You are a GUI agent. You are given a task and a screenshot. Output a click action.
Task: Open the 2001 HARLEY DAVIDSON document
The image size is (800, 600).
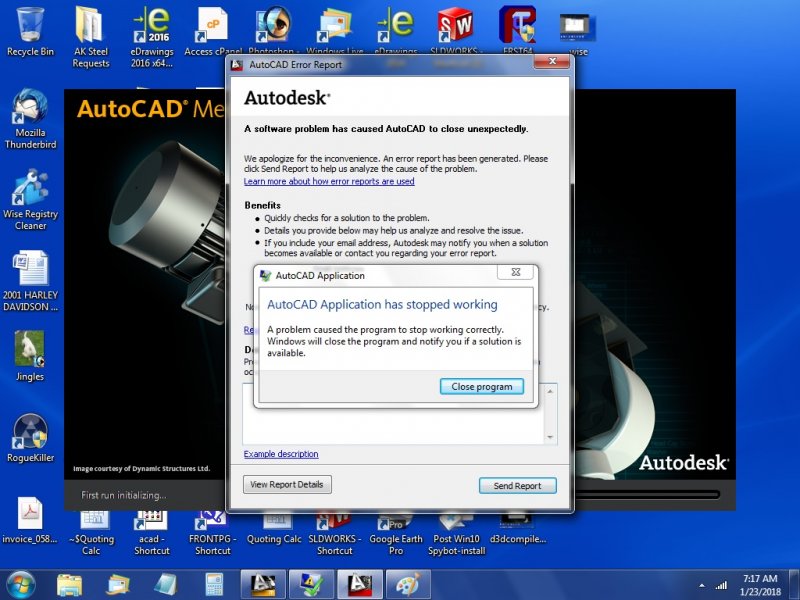(30, 281)
